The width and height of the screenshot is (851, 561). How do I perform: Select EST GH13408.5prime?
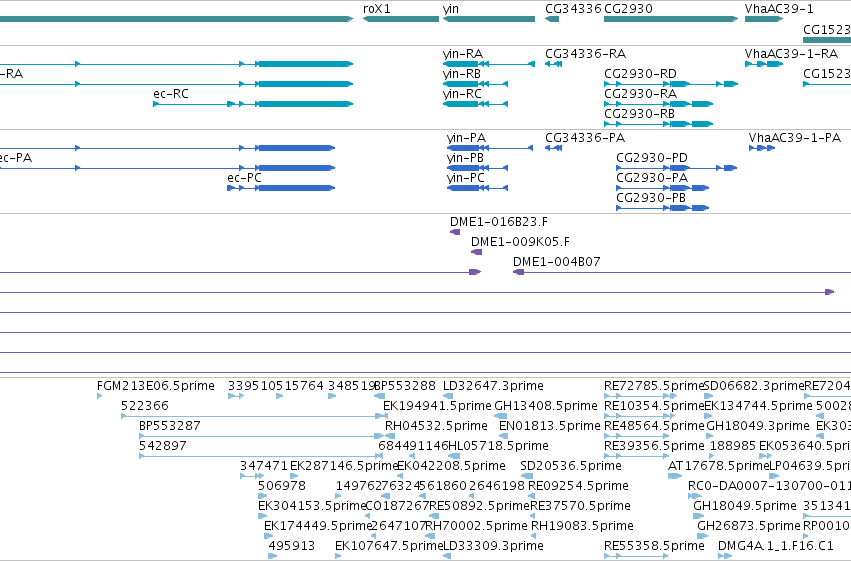click(500, 416)
